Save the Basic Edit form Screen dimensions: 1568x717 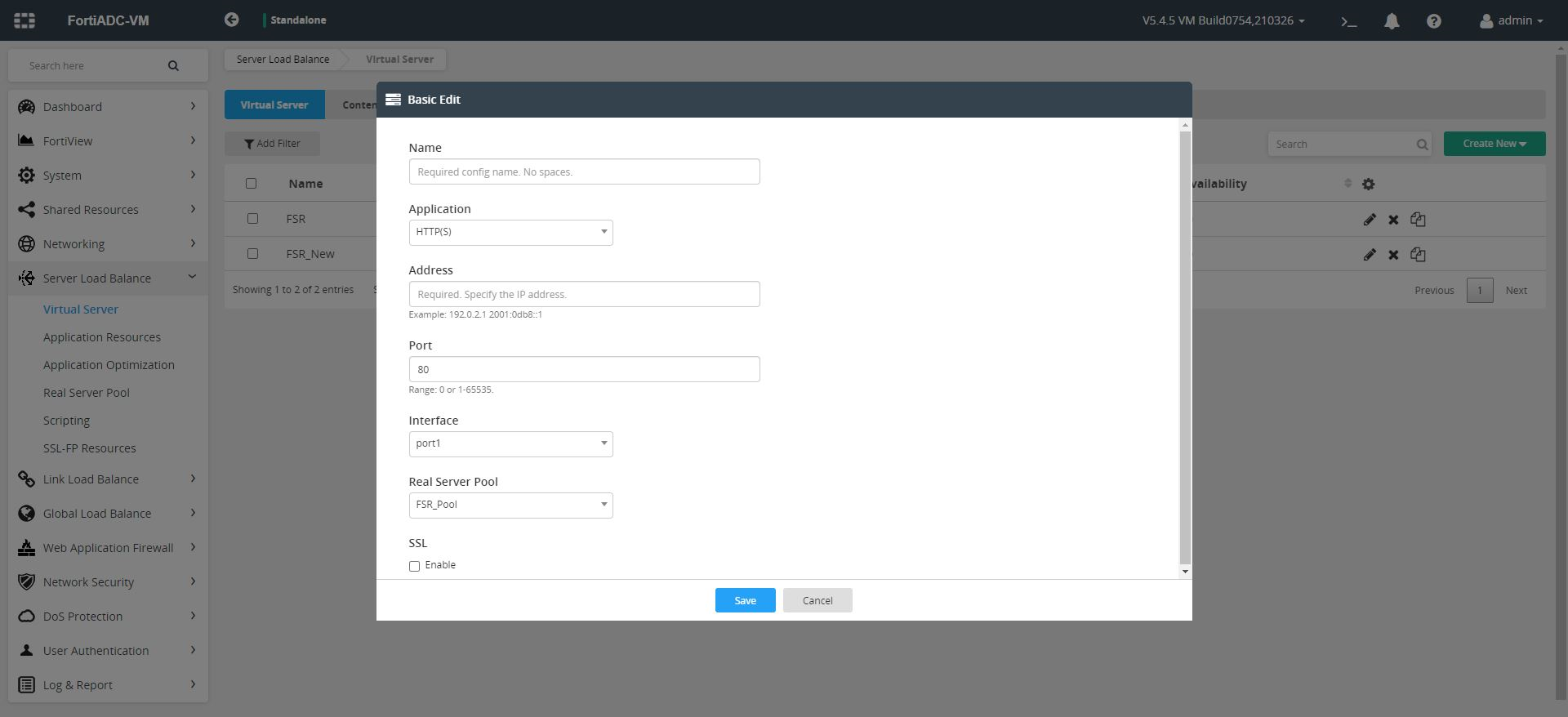[x=745, y=600]
